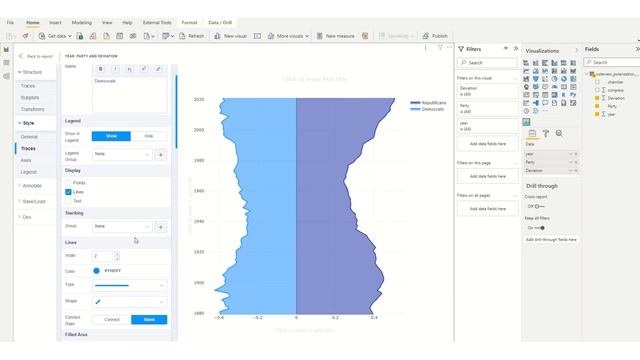The image size is (640, 360).
Task: Open the View ribbon tab
Action: coord(107,22)
